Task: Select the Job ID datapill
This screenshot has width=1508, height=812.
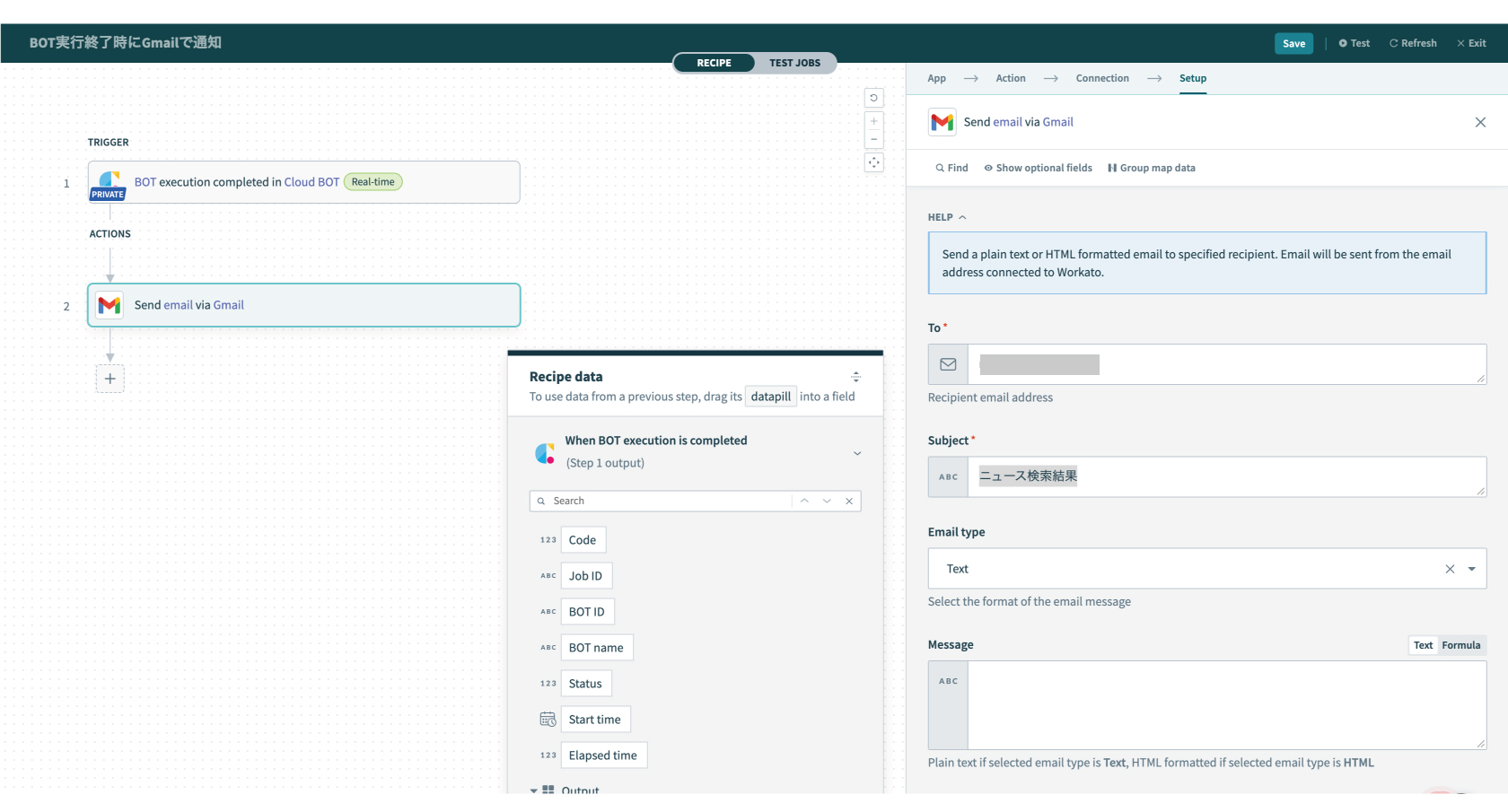Action: point(585,576)
